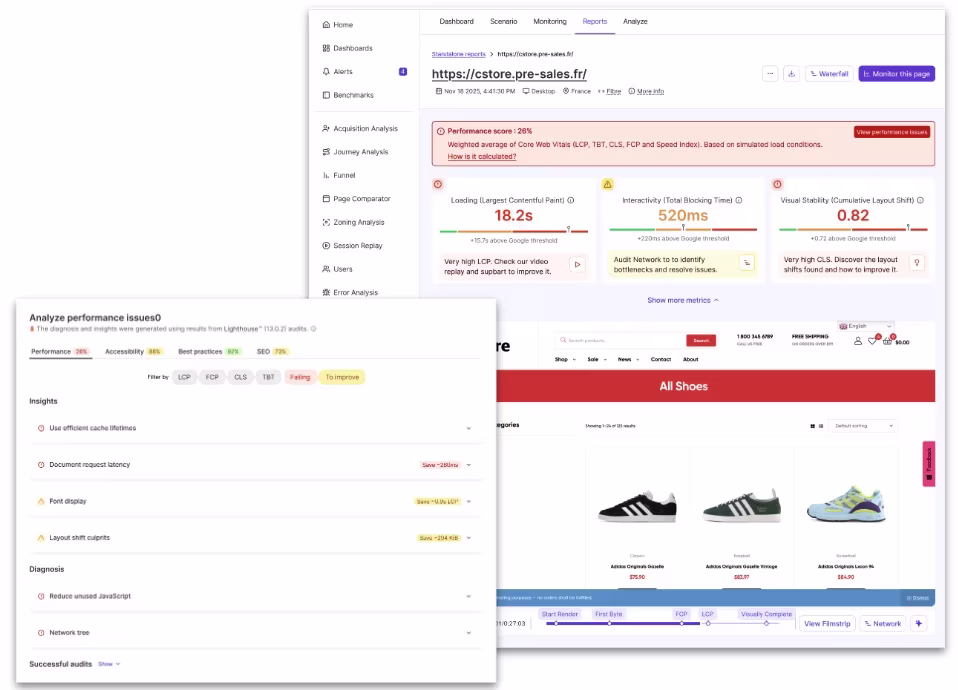The image size is (958, 690).
Task: Open Acquisition Analysis in sidebar
Action: [x=360, y=128]
